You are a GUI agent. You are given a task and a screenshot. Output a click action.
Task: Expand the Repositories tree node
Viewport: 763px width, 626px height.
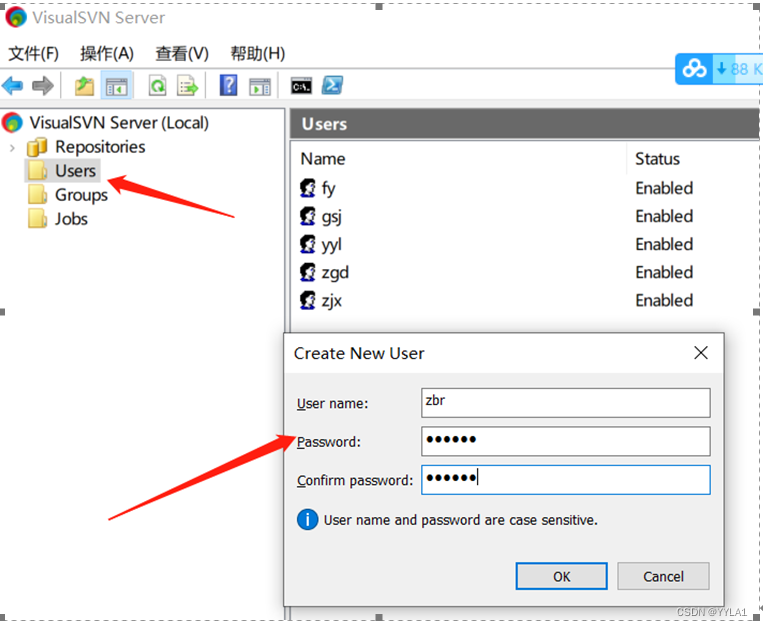tap(12, 147)
